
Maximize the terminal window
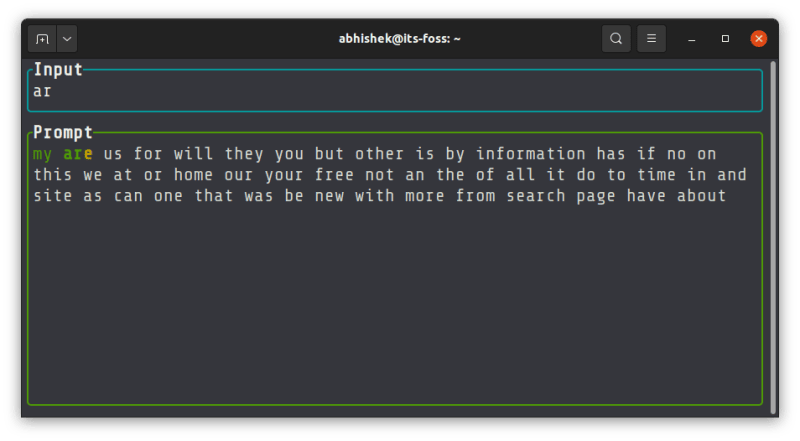coord(725,39)
